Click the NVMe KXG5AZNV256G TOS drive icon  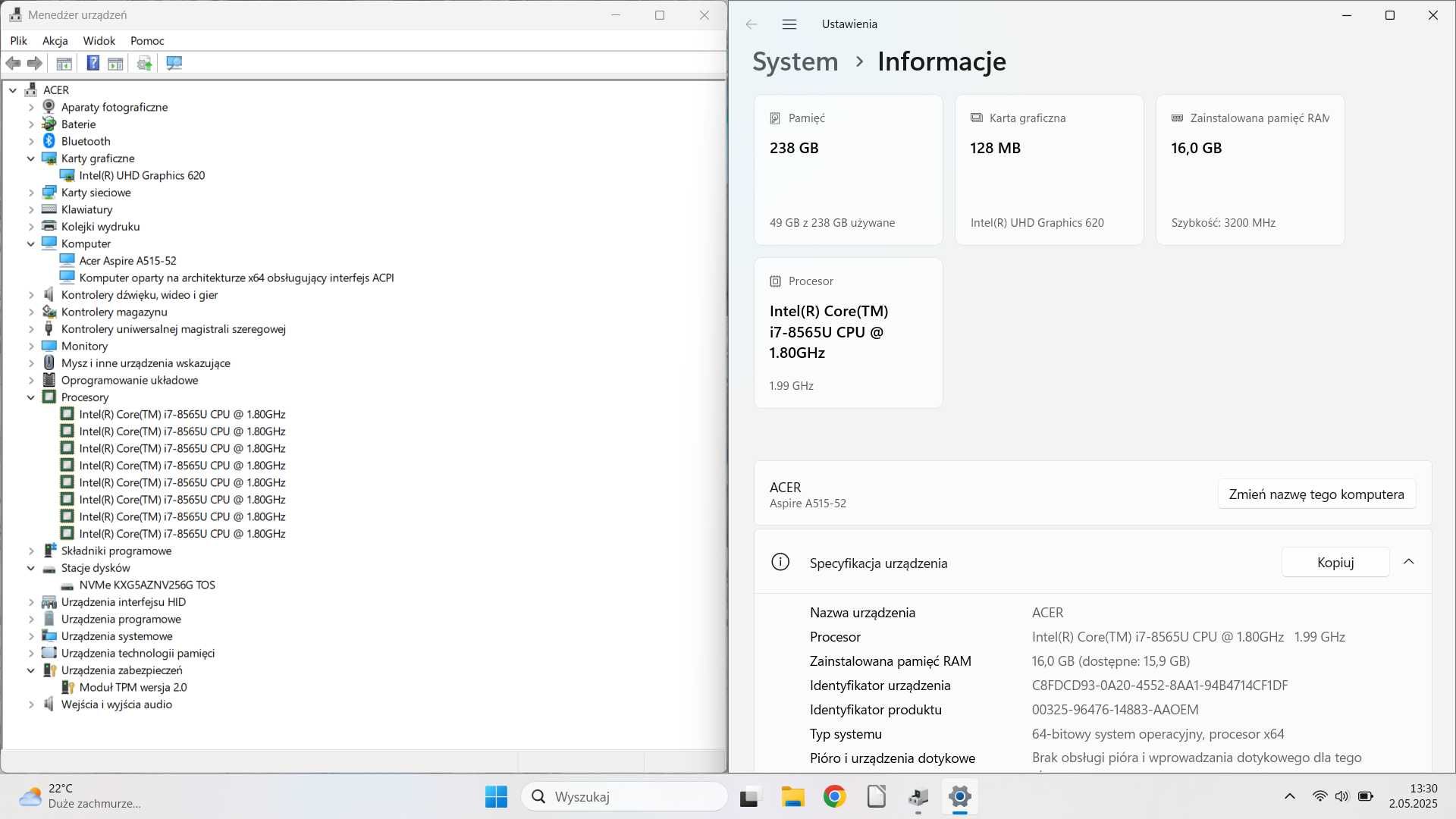click(67, 585)
